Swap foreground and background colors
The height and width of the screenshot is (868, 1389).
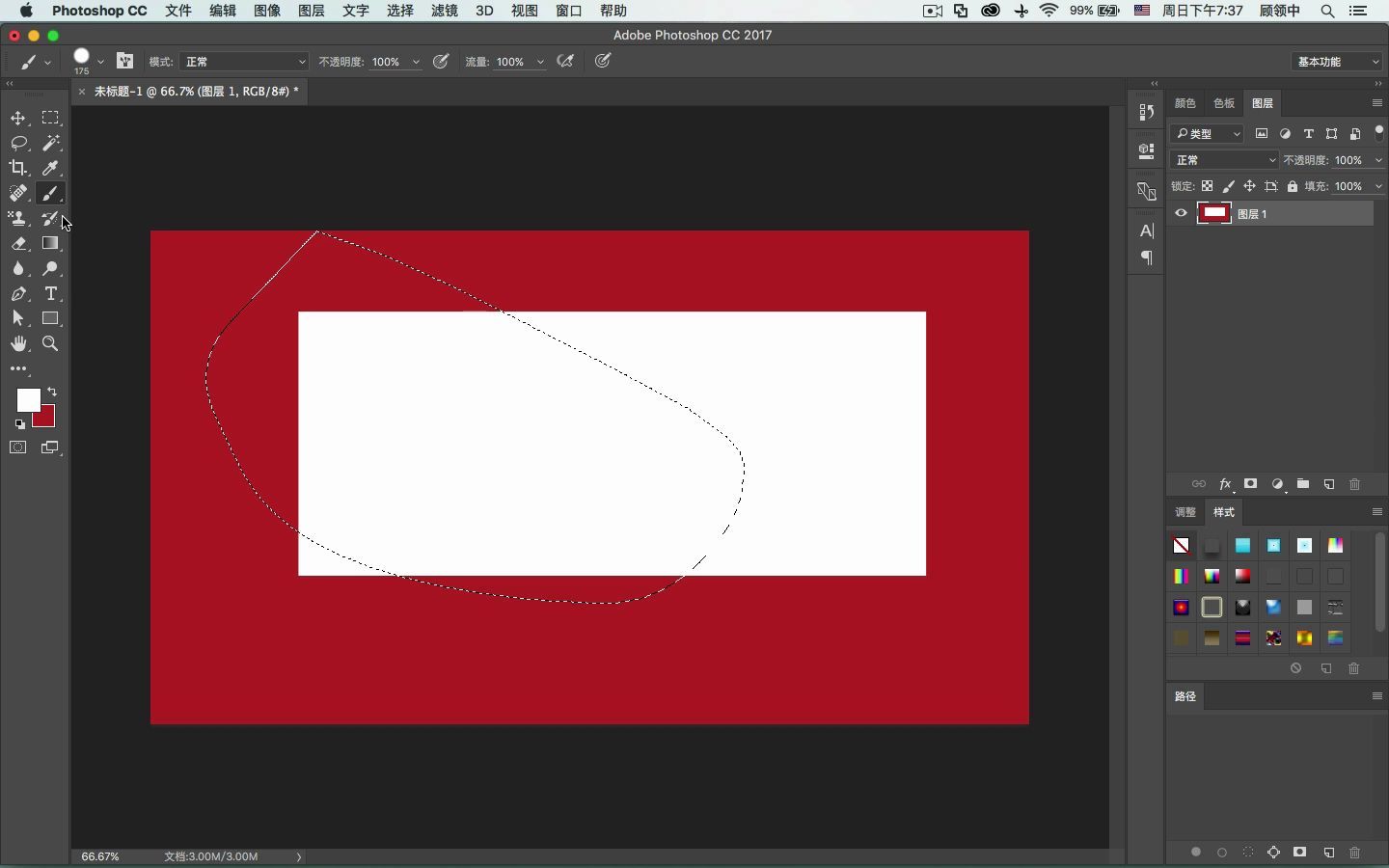52,392
